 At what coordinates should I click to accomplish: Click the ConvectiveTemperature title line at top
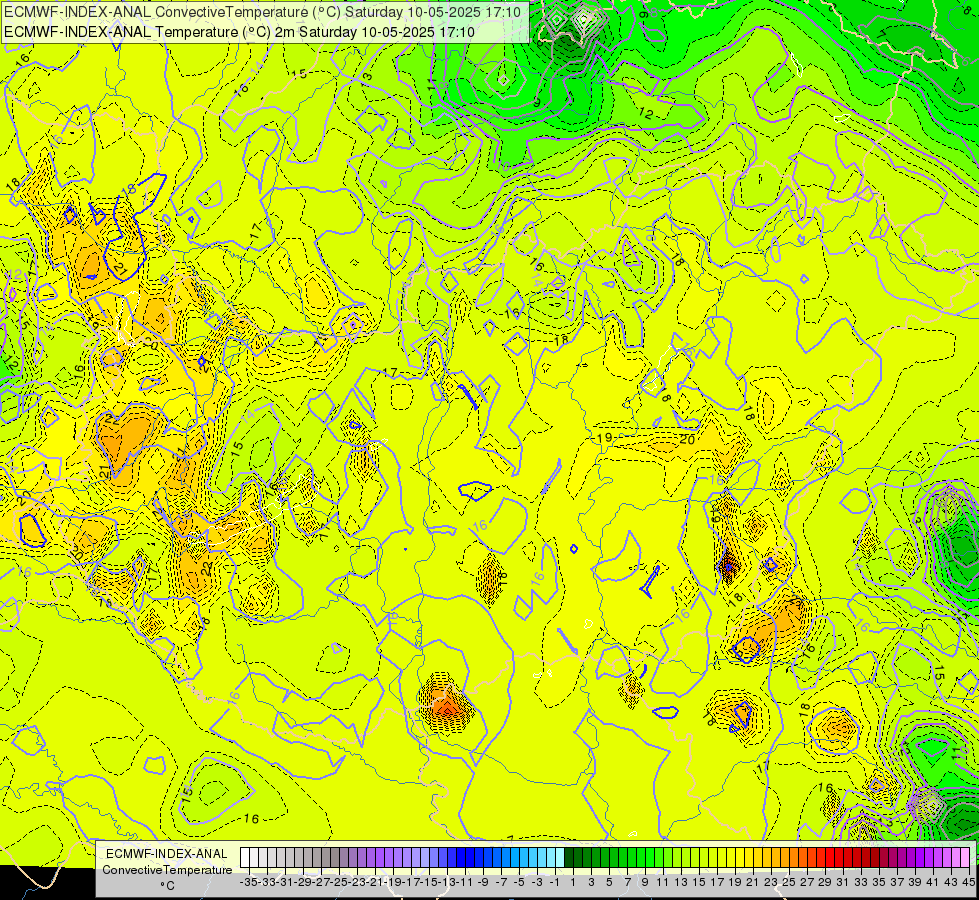pyautogui.click(x=264, y=12)
